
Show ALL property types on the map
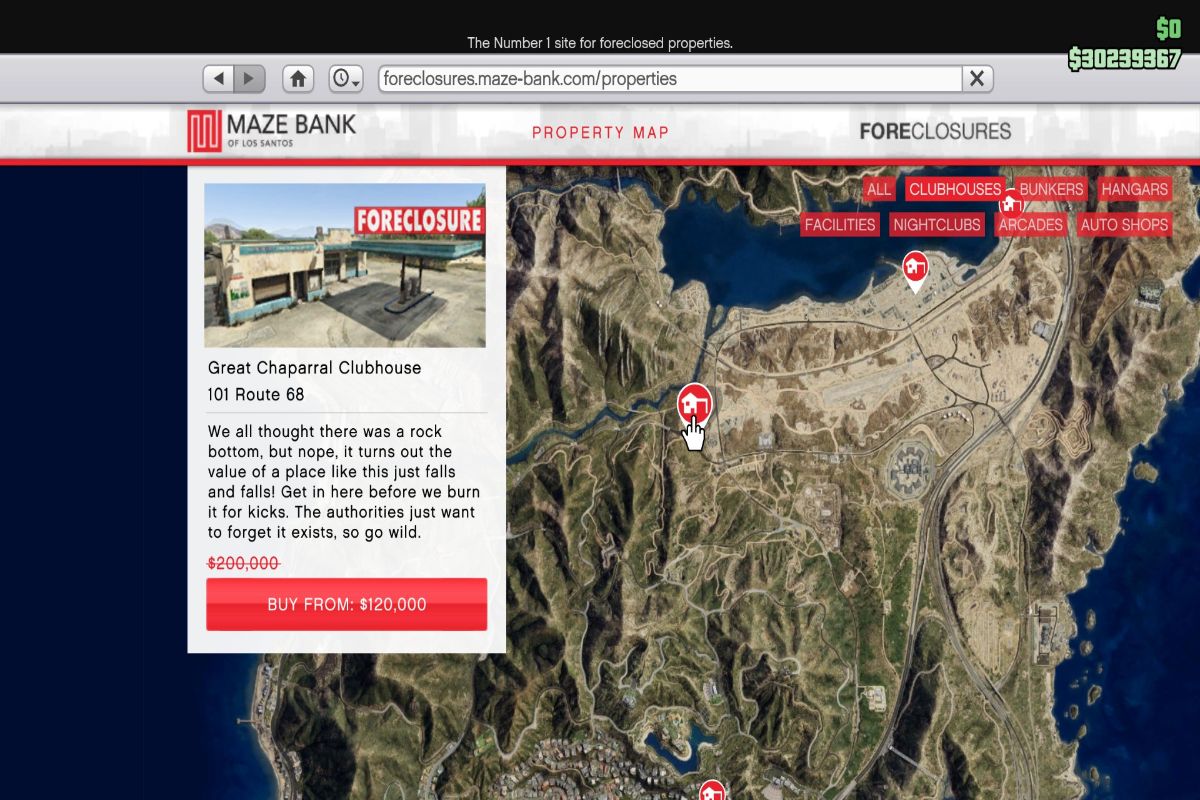(x=879, y=189)
